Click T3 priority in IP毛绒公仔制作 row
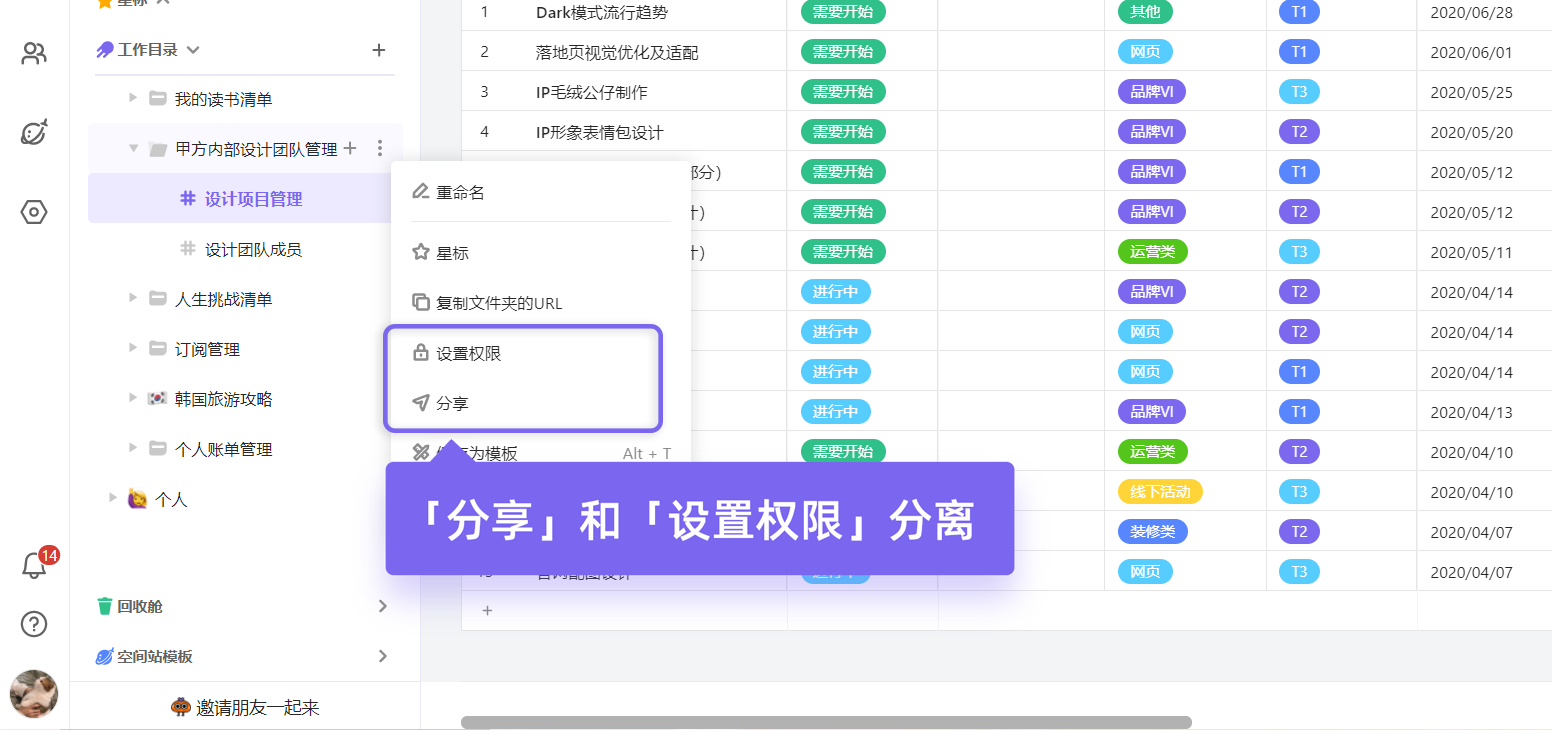The width and height of the screenshot is (1552, 730). [x=1299, y=92]
